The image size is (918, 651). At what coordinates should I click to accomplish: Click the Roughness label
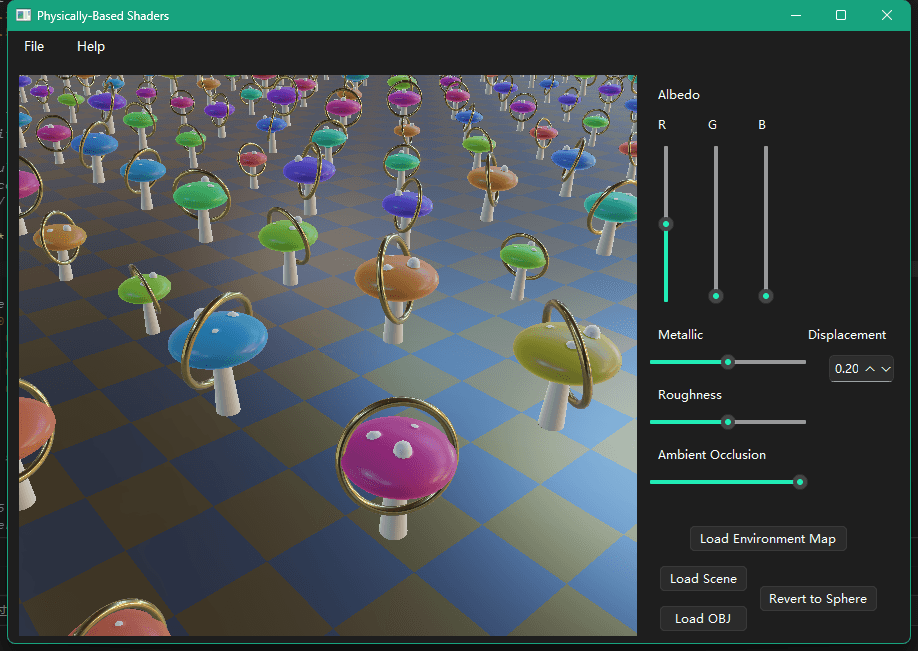(690, 395)
